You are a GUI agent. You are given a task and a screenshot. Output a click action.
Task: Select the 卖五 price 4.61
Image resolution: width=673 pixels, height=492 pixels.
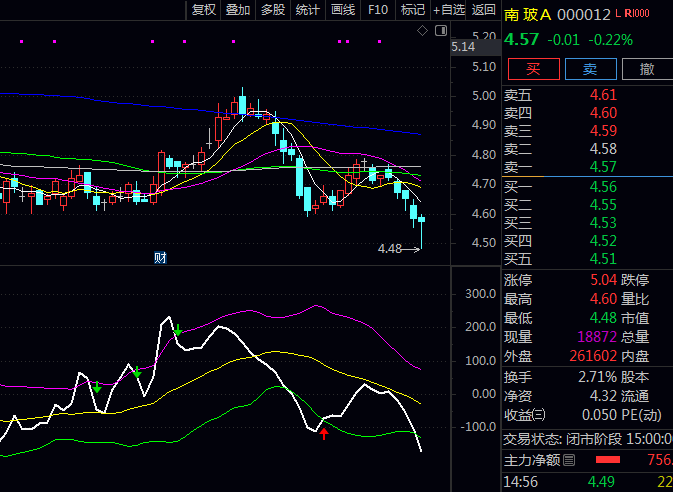(x=603, y=94)
